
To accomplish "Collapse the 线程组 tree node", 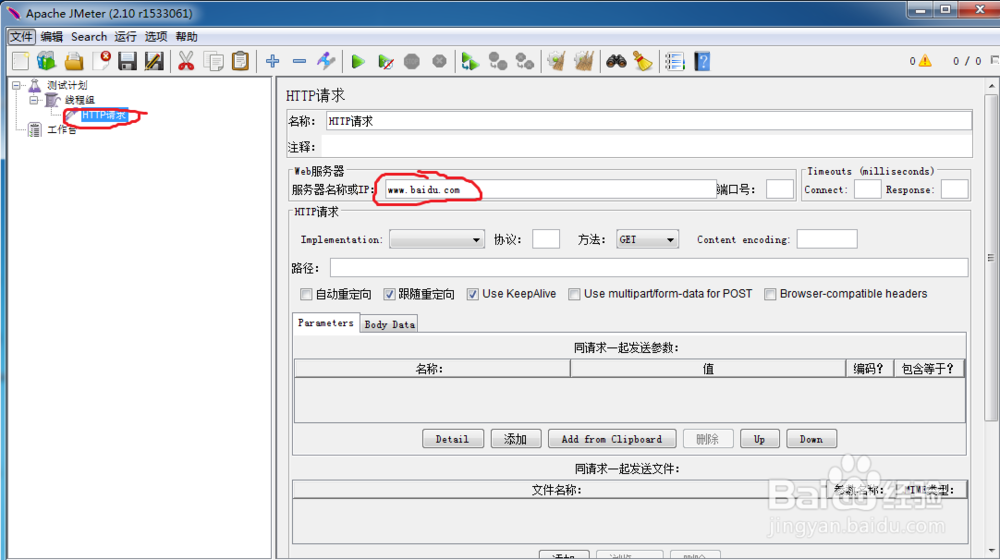I will pyautogui.click(x=34, y=100).
